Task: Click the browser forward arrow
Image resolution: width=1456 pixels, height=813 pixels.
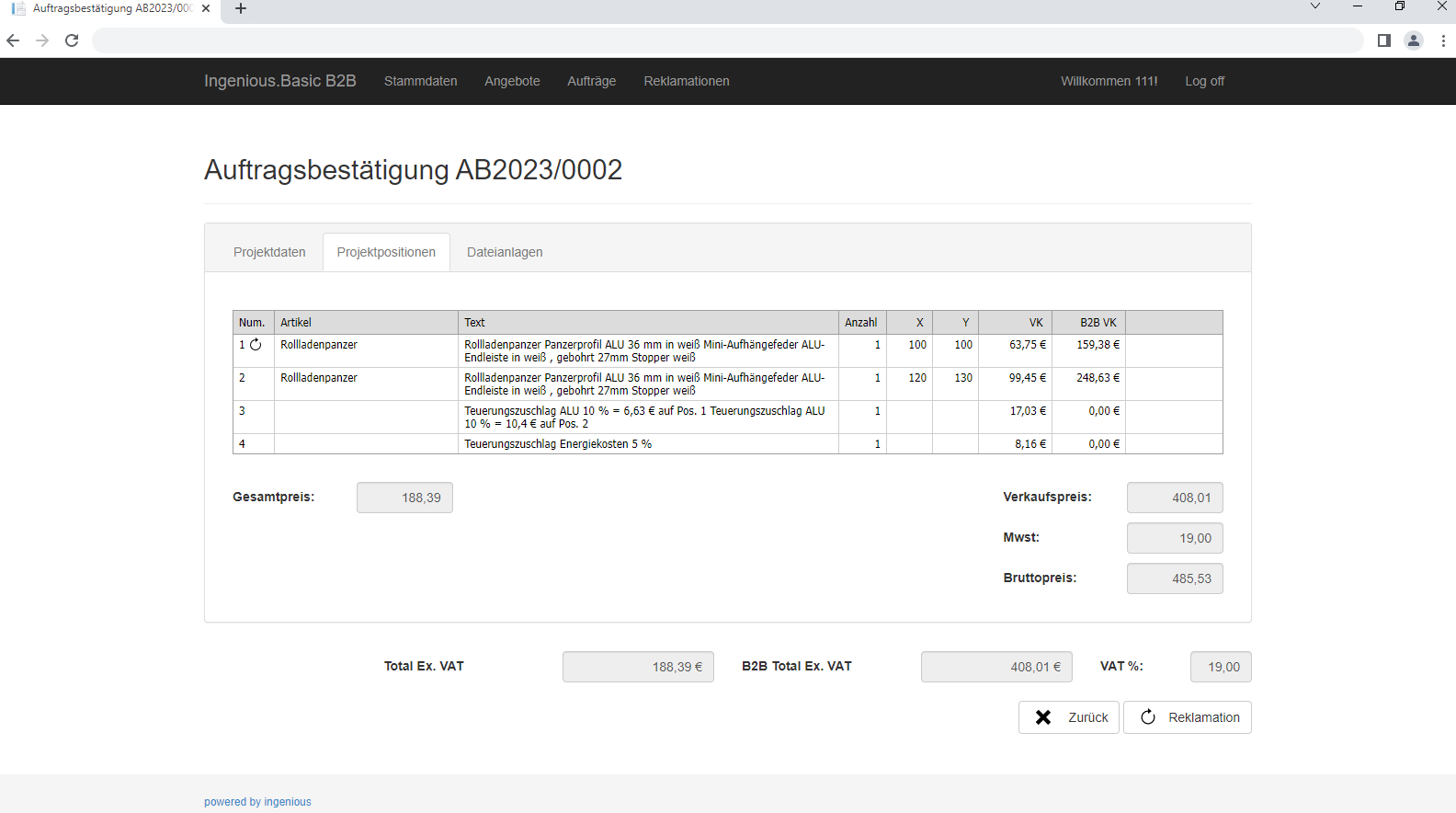Action: 42,40
